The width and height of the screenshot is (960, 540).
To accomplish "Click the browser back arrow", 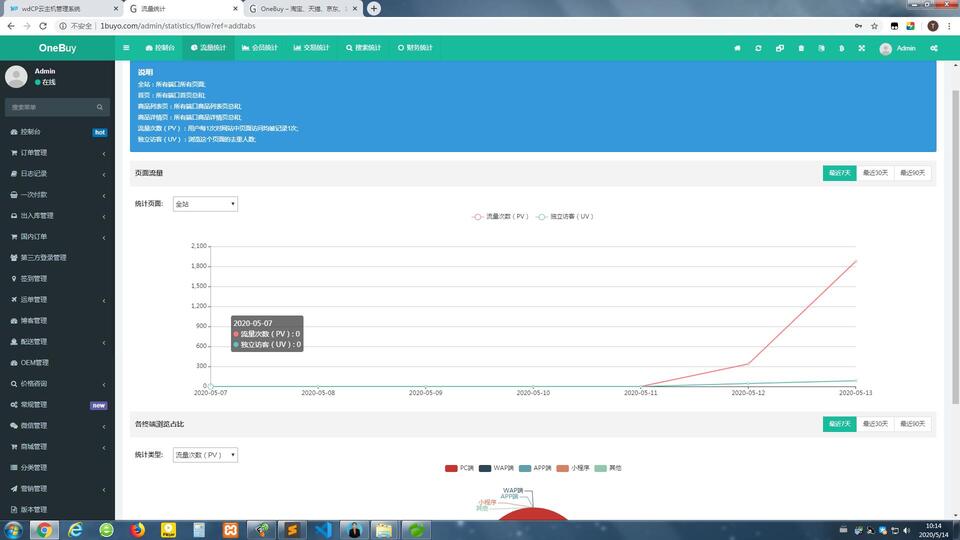I will [x=11, y=26].
